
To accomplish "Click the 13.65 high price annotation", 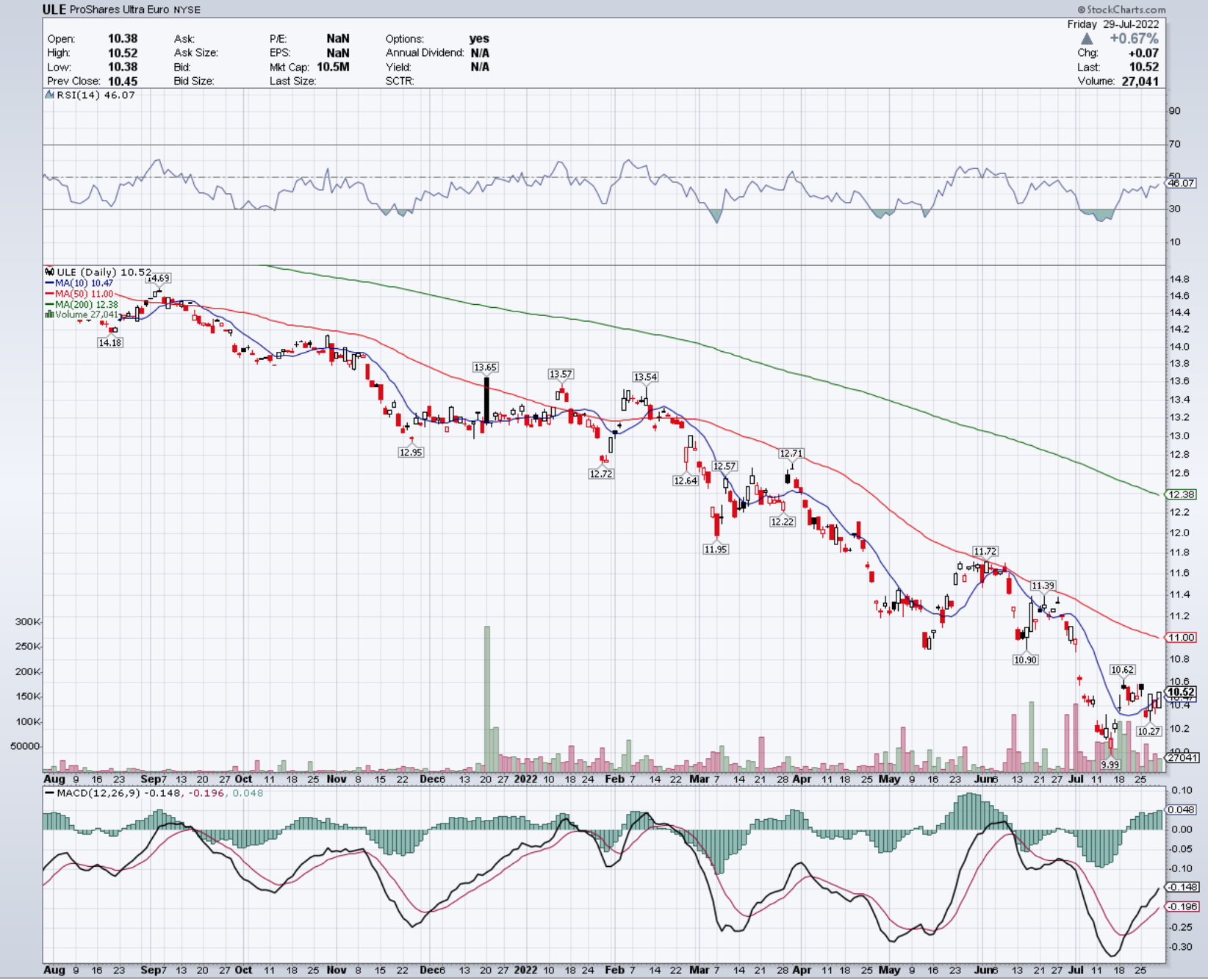I will point(485,367).
